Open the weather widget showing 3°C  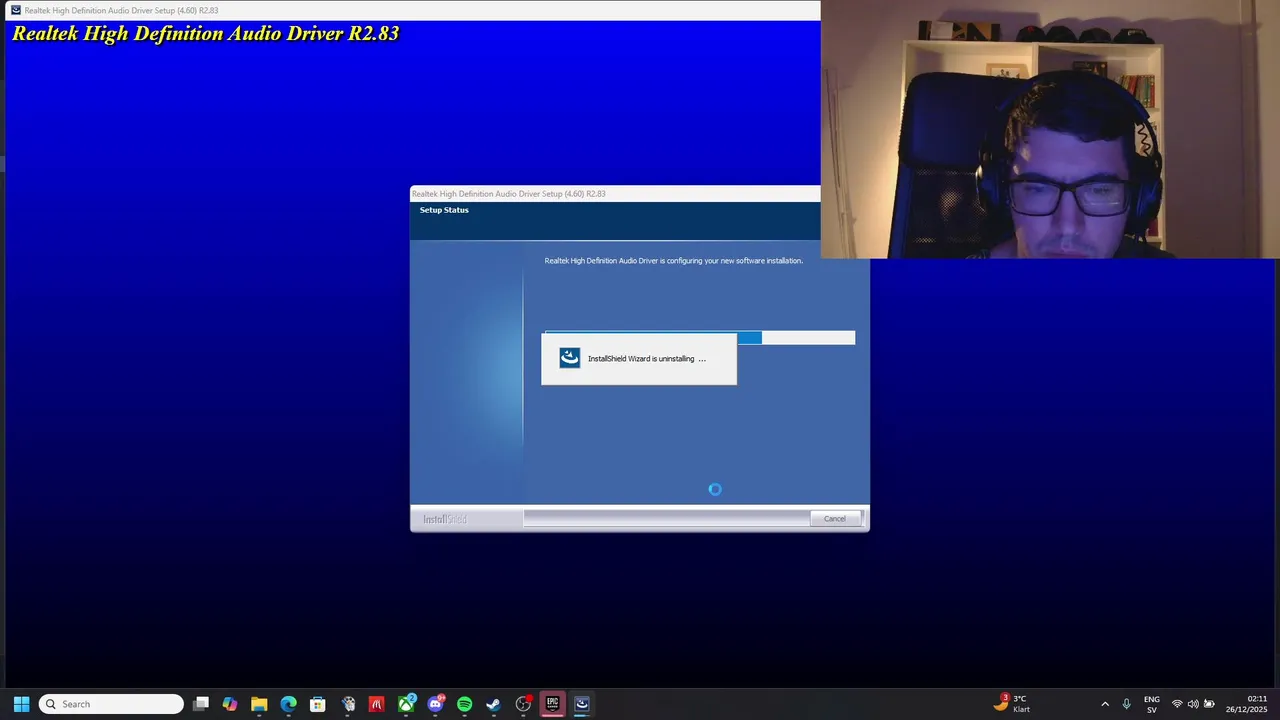coord(1012,704)
